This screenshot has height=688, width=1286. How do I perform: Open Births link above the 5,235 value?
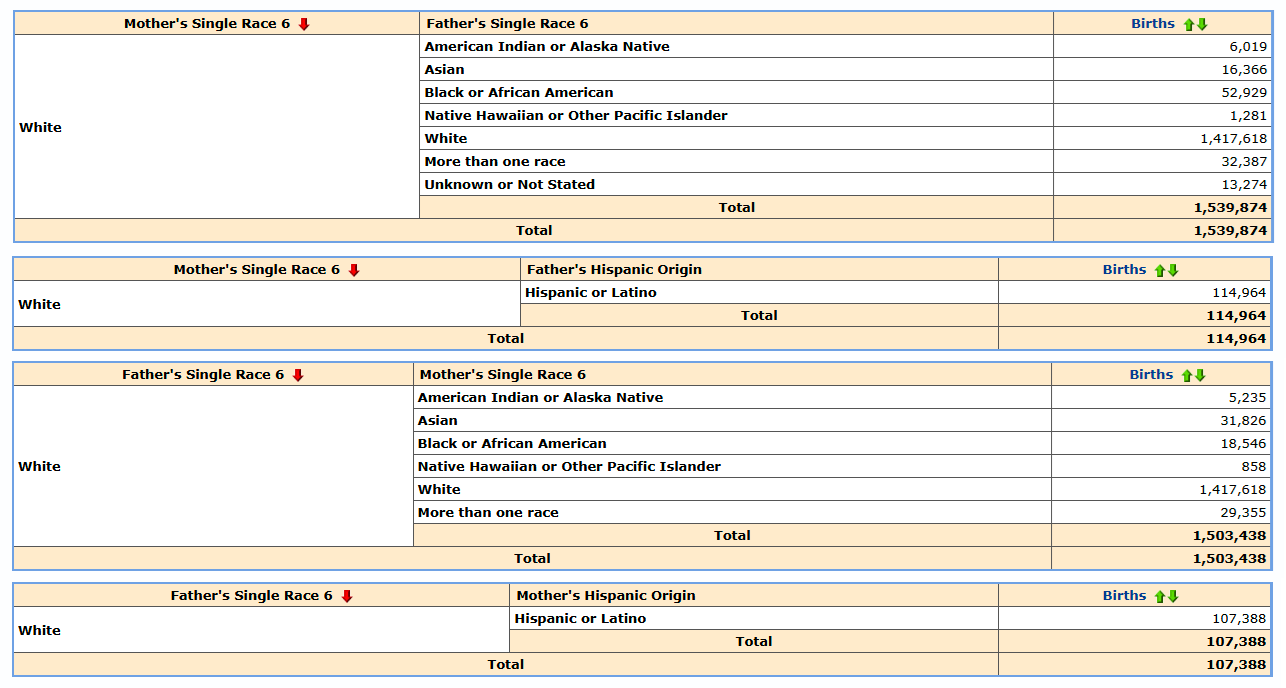tap(1151, 374)
